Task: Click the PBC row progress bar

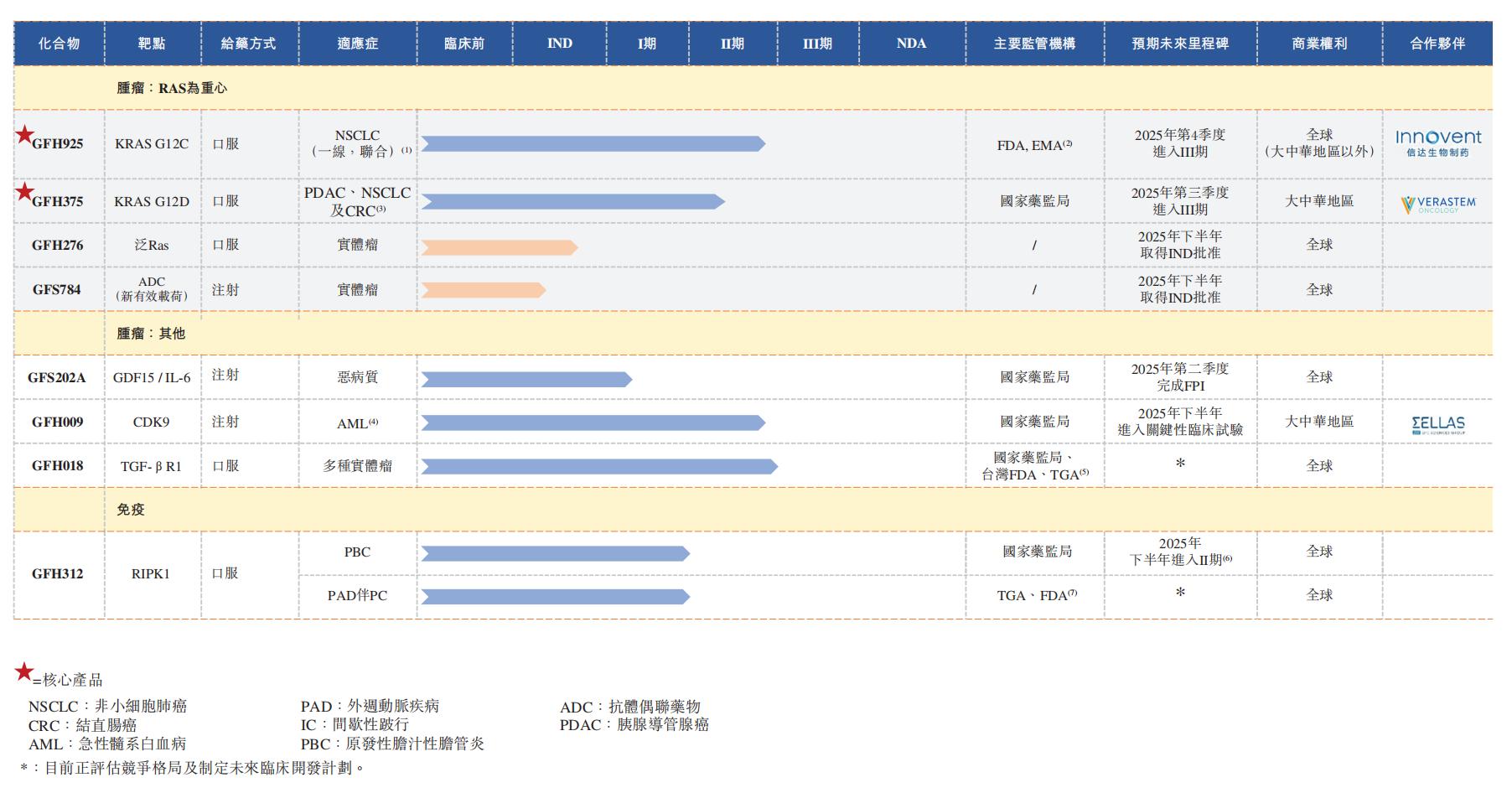Action: pyautogui.click(x=556, y=553)
